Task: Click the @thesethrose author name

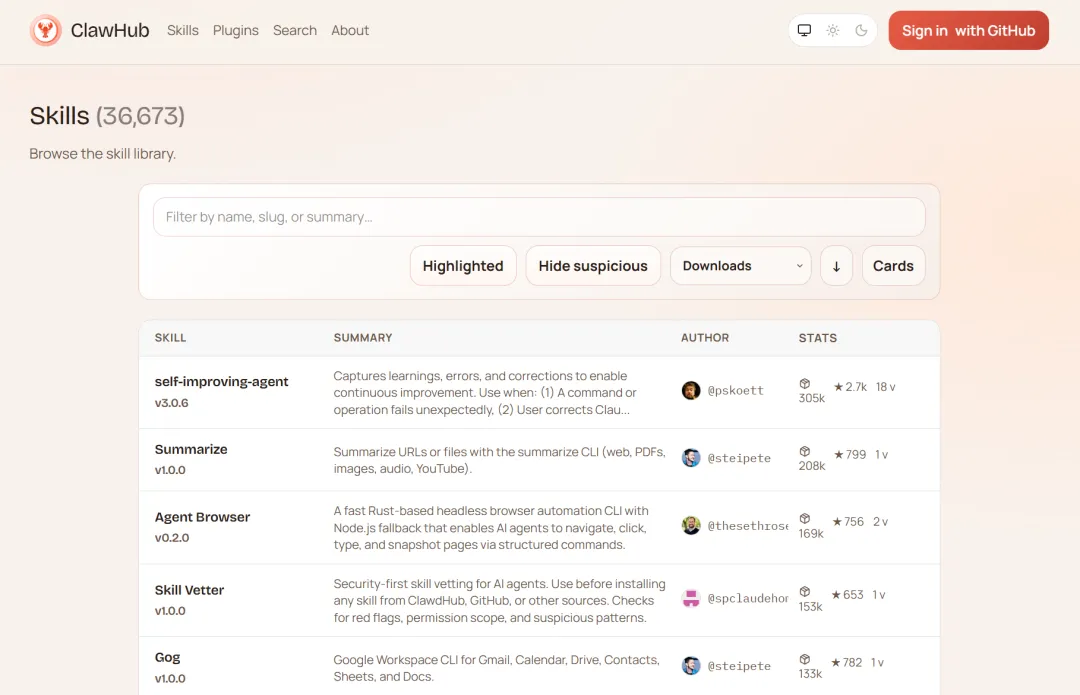Action: click(748, 526)
